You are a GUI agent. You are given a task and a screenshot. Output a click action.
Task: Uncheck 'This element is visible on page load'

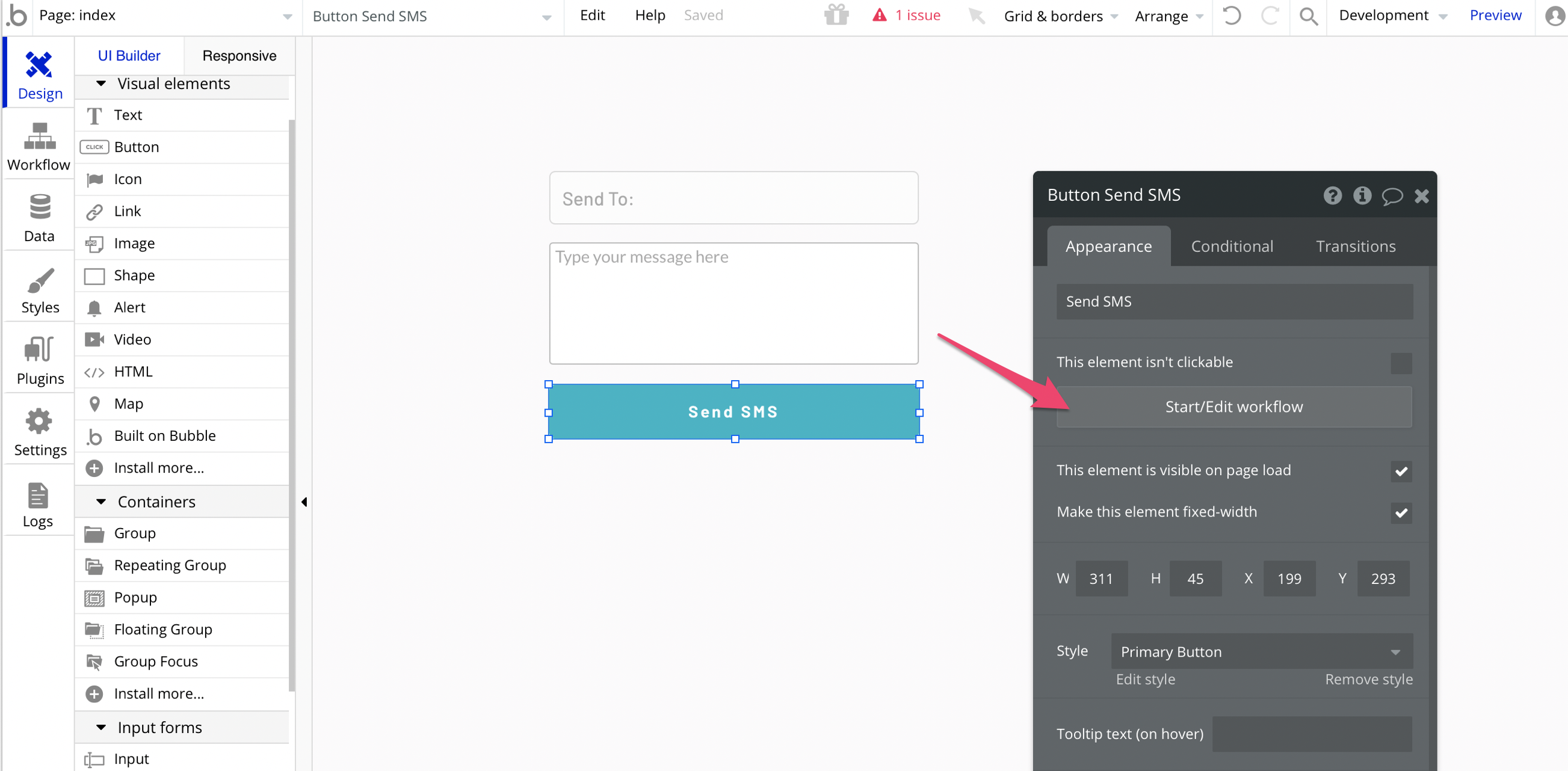(1401, 471)
